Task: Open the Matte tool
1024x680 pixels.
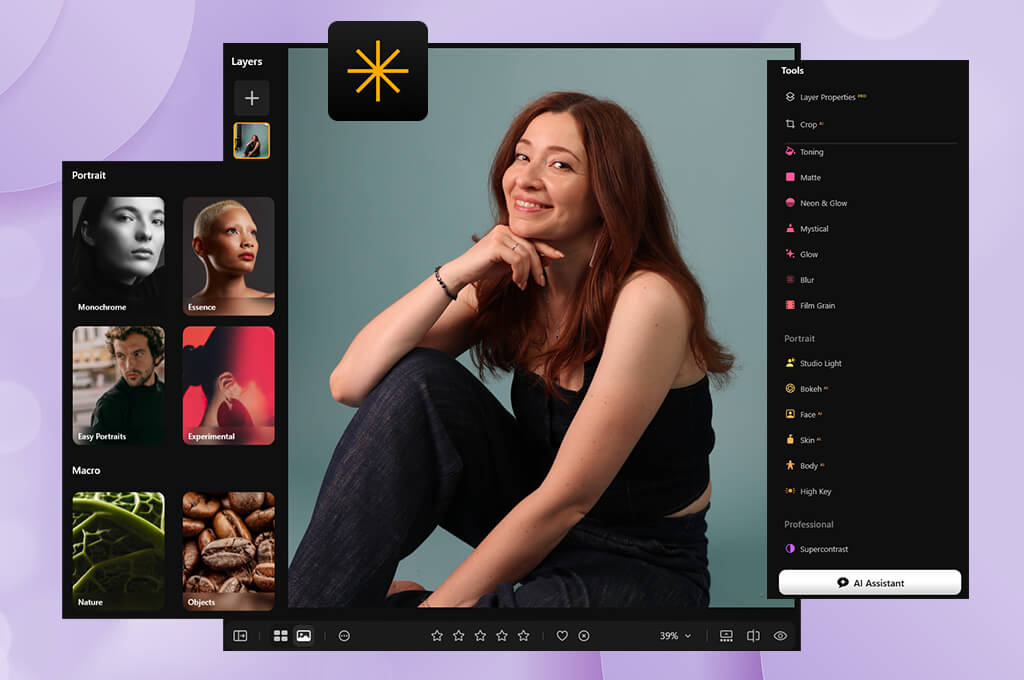Action: click(x=803, y=177)
